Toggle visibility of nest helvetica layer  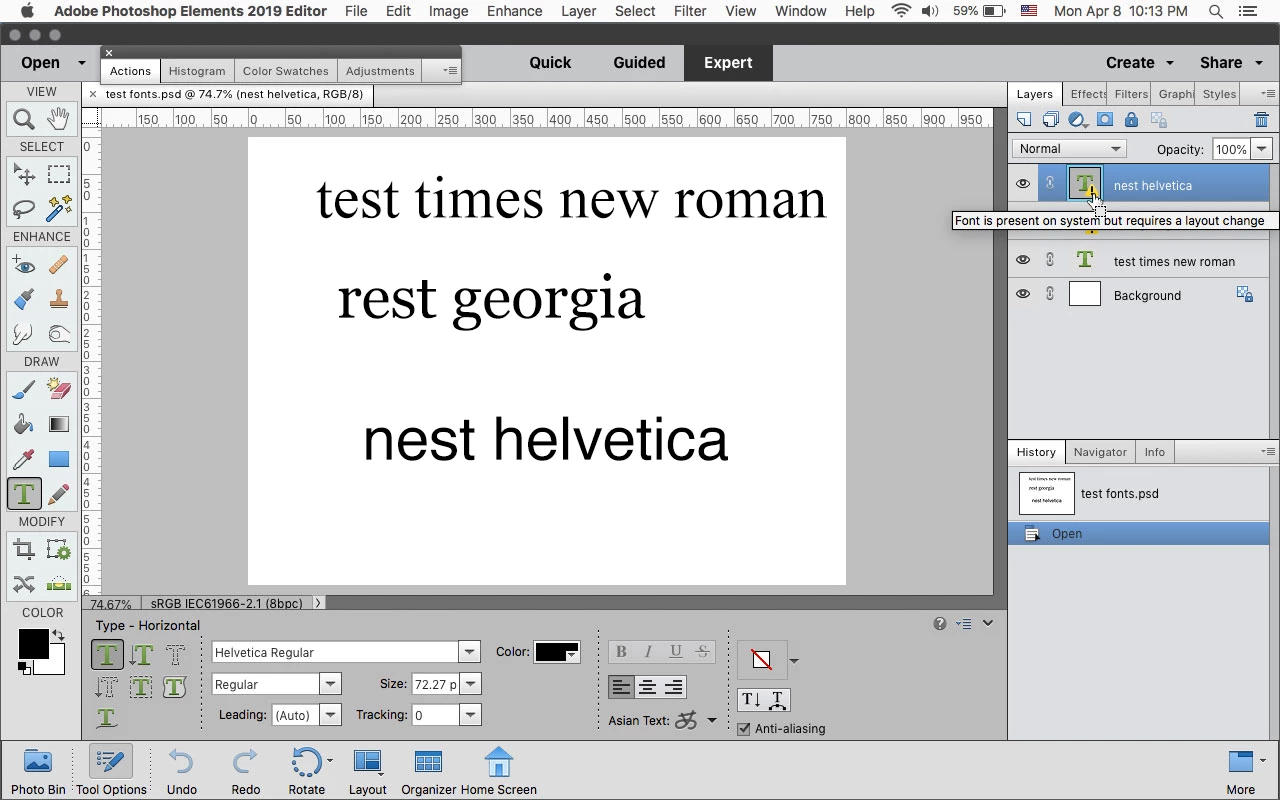tap(1022, 184)
